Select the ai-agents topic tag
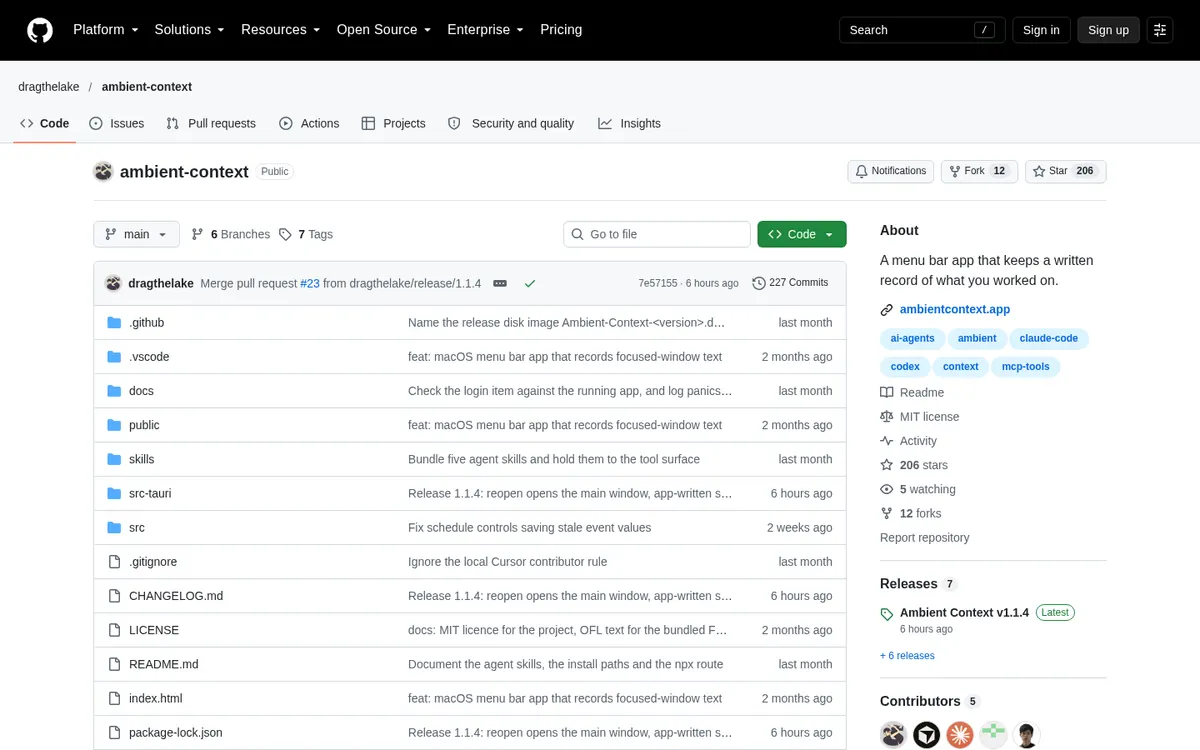The width and height of the screenshot is (1200, 750). tap(912, 339)
